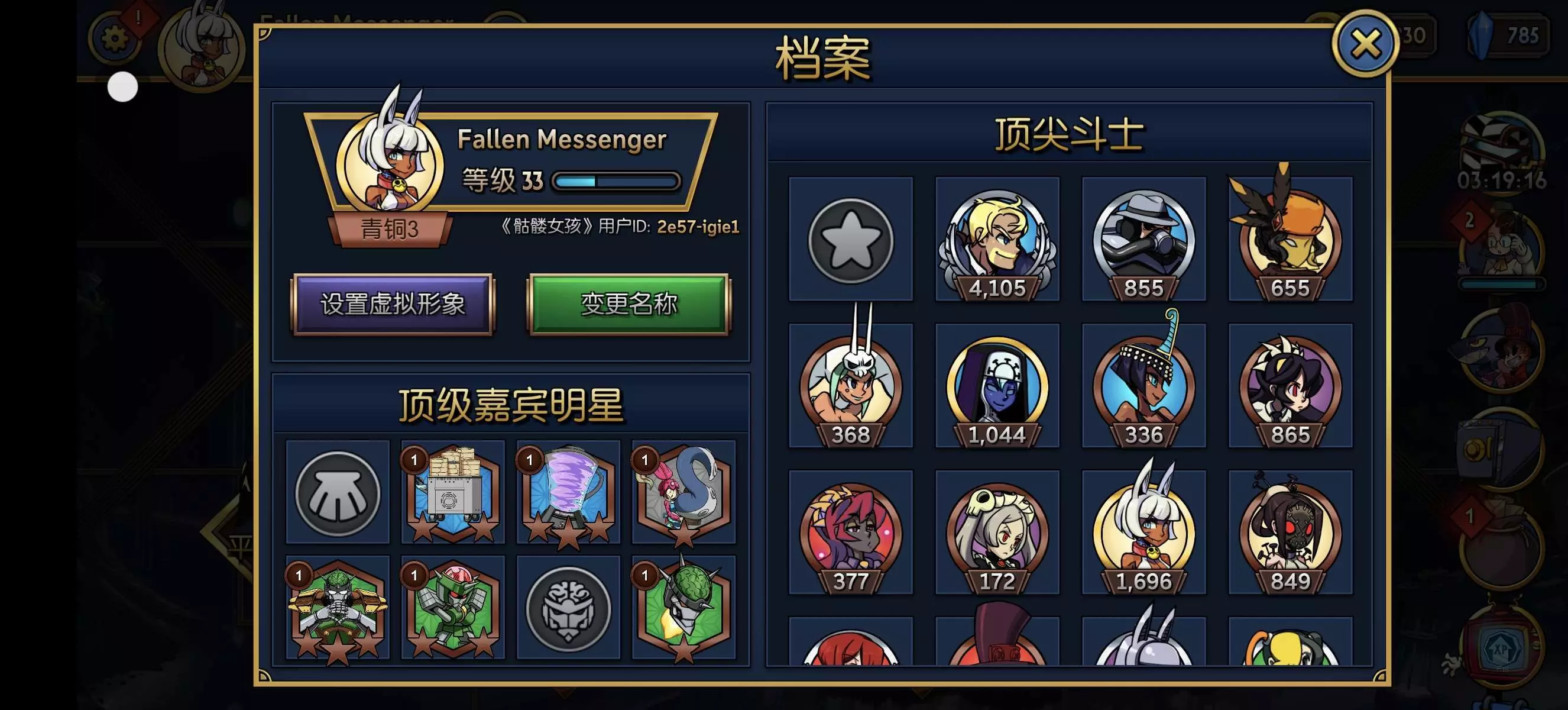Image resolution: width=1568 pixels, height=710 pixels.
Task: Click the user ID 2e57-igie1 text
Action: click(698, 227)
